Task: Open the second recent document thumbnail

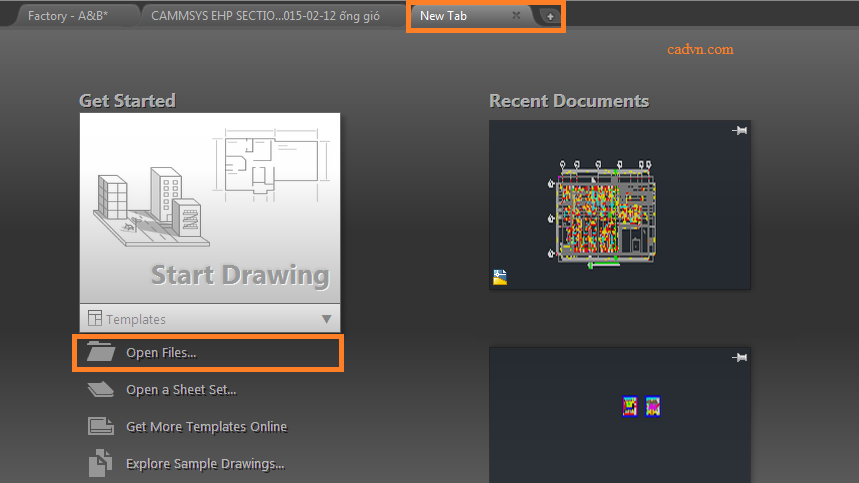Action: [620, 415]
